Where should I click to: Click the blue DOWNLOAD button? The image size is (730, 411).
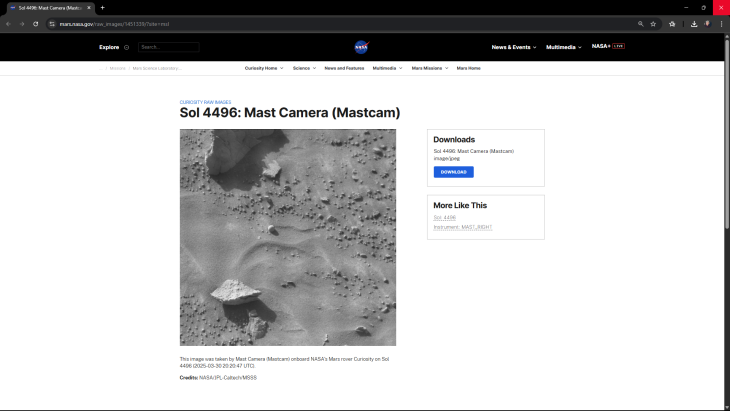[453, 172]
